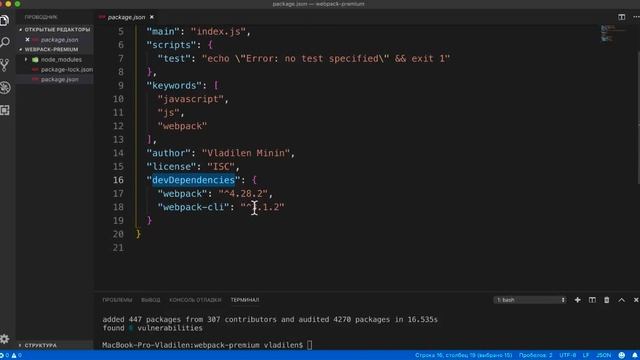Image resolution: width=640 pixels, height=360 pixels.
Task: Click the "index.js" main value
Action: [218, 31]
